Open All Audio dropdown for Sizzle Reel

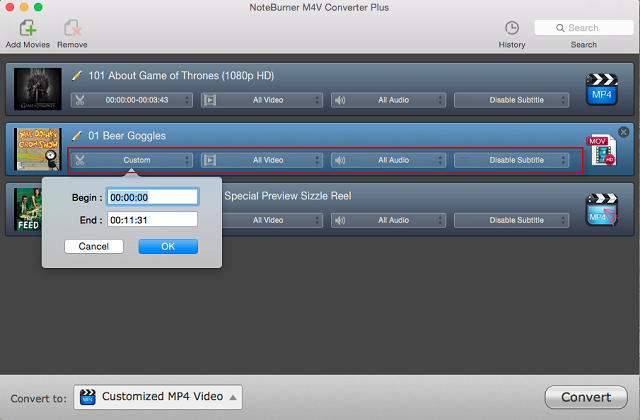tap(388, 220)
